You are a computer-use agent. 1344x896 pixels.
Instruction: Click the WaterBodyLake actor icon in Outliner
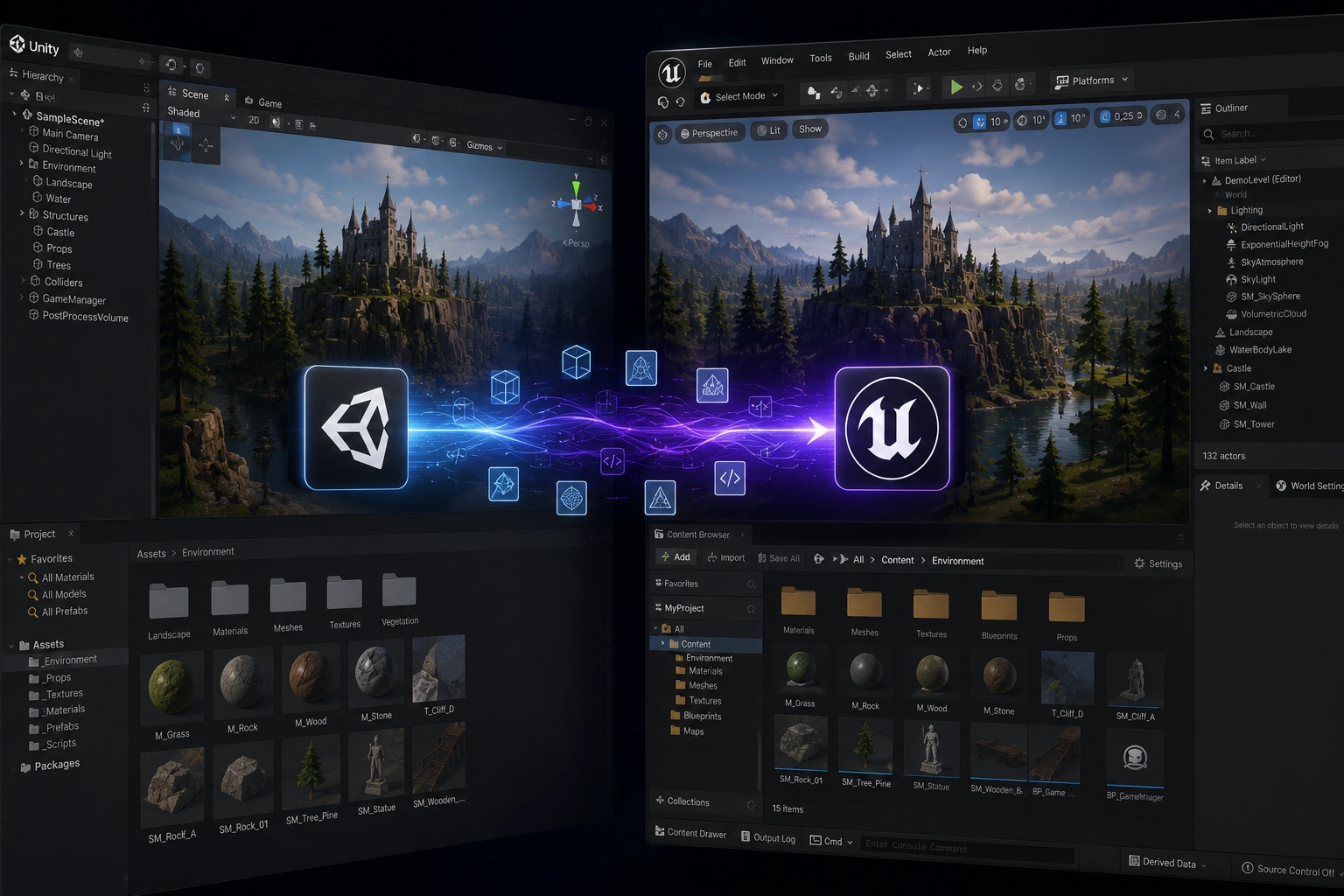[x=1220, y=350]
